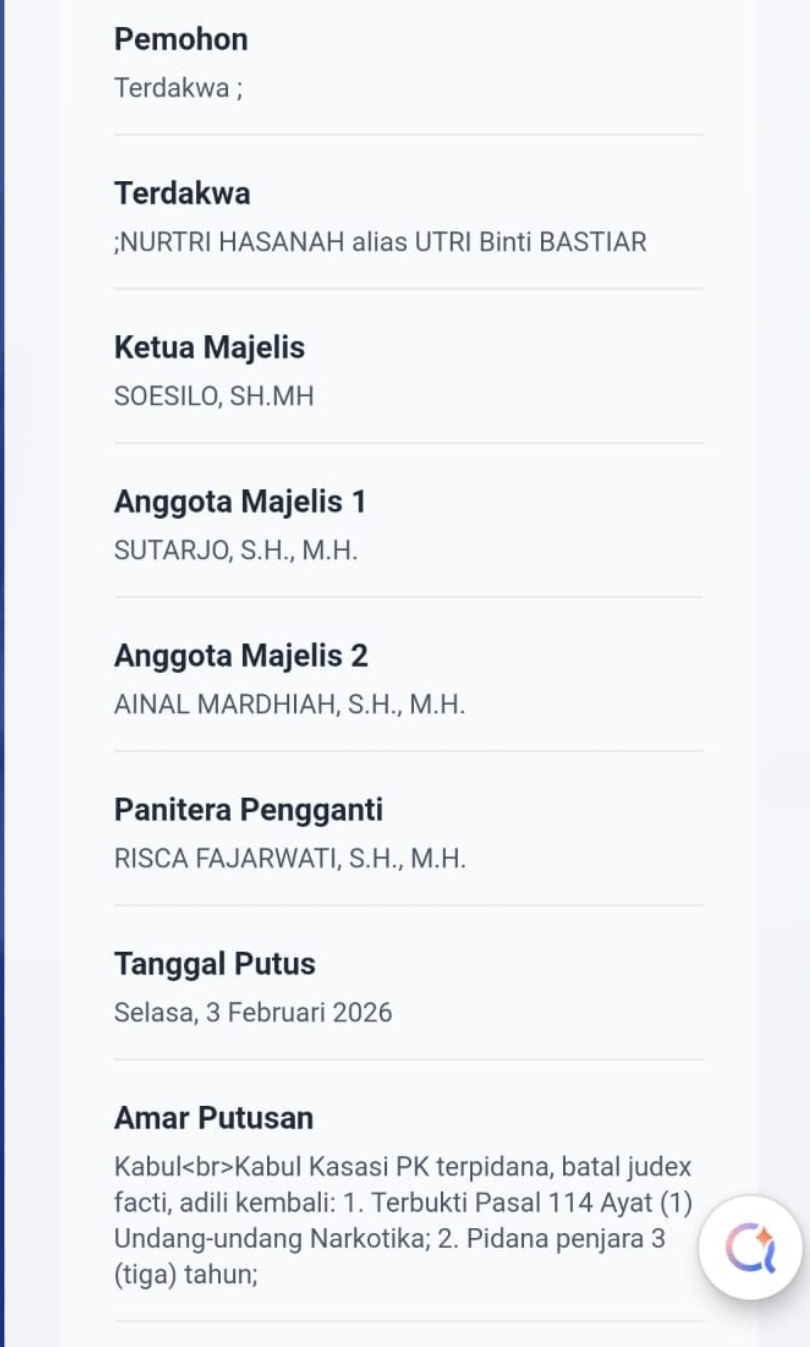810x1347 pixels.
Task: Click the Tanggal Putus heading
Action: (214, 963)
